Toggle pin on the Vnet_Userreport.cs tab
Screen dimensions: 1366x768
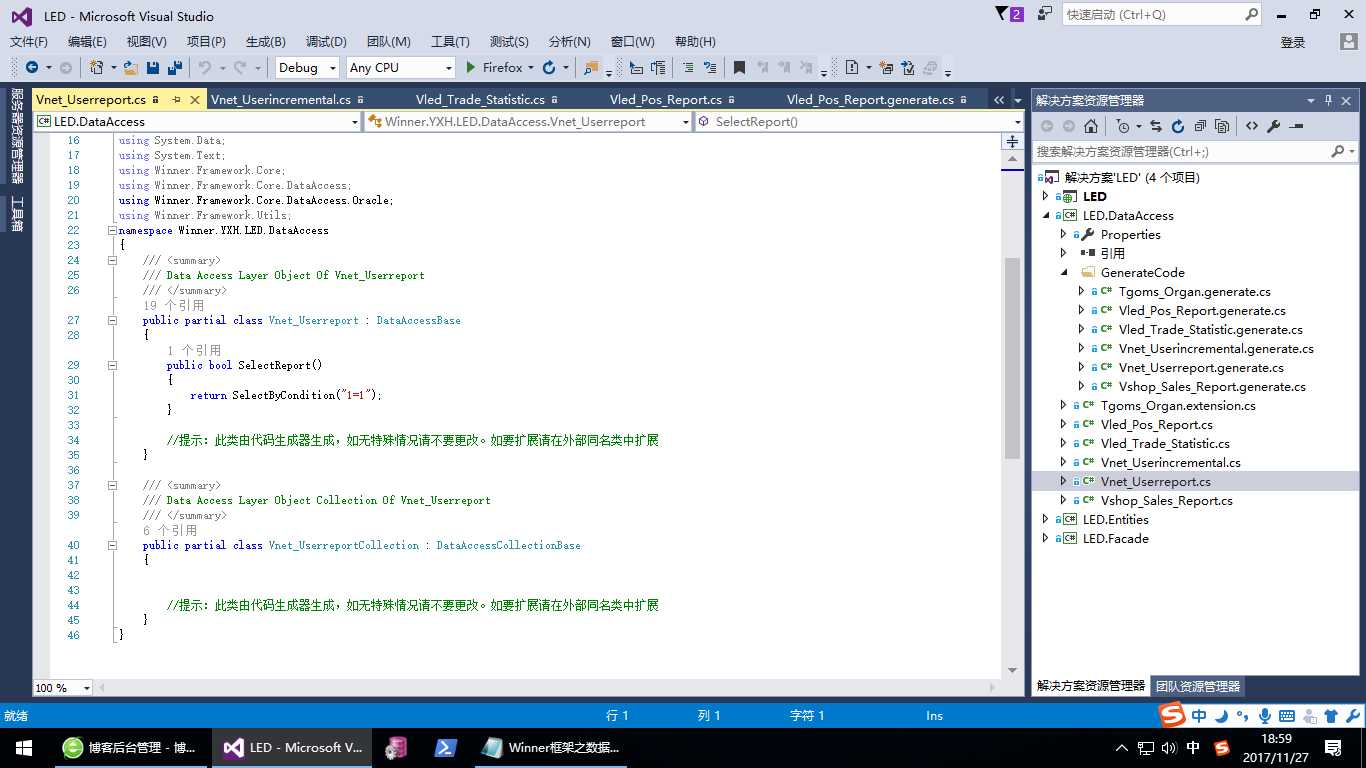coord(176,100)
